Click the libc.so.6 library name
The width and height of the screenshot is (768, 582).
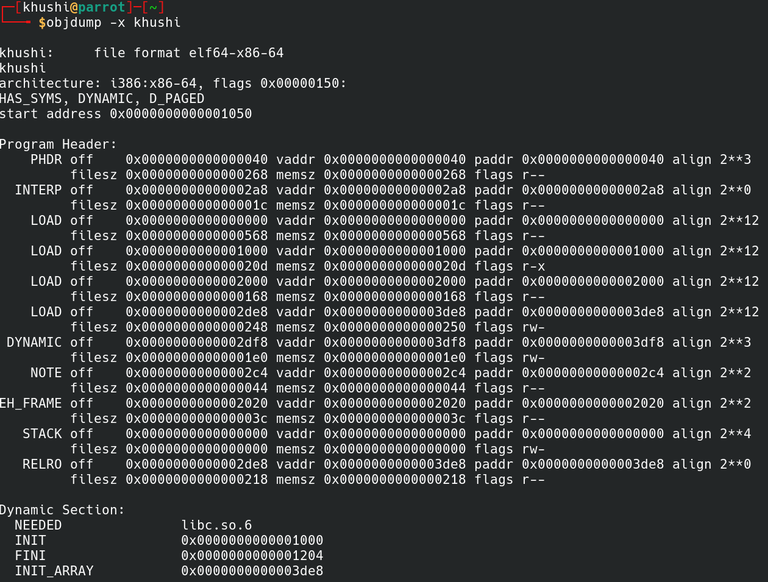pos(216,525)
